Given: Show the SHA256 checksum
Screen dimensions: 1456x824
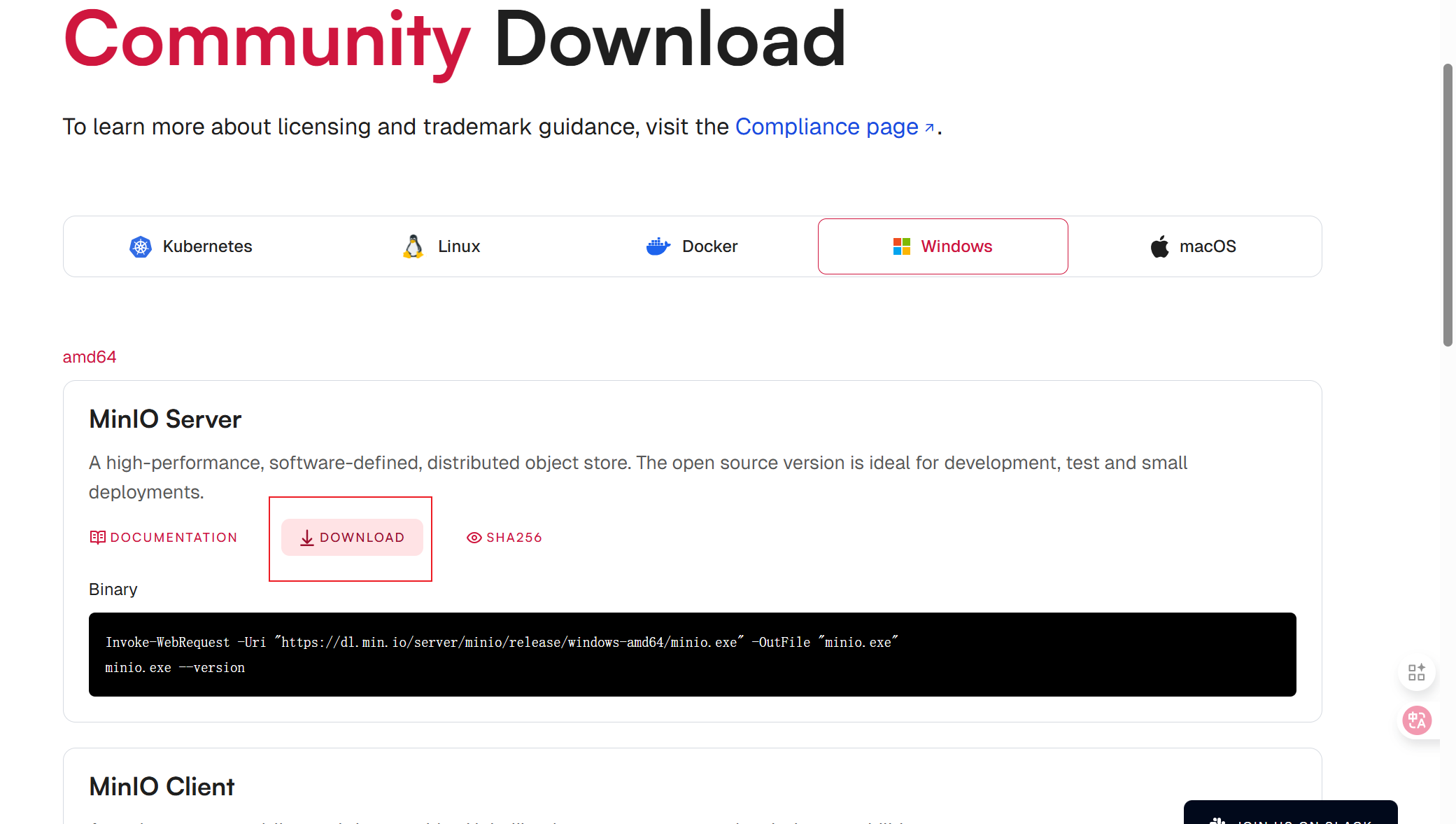Looking at the screenshot, I should (504, 538).
